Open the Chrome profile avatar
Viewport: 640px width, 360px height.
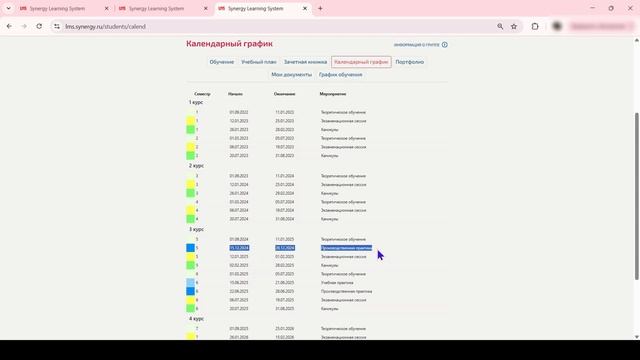557,27
